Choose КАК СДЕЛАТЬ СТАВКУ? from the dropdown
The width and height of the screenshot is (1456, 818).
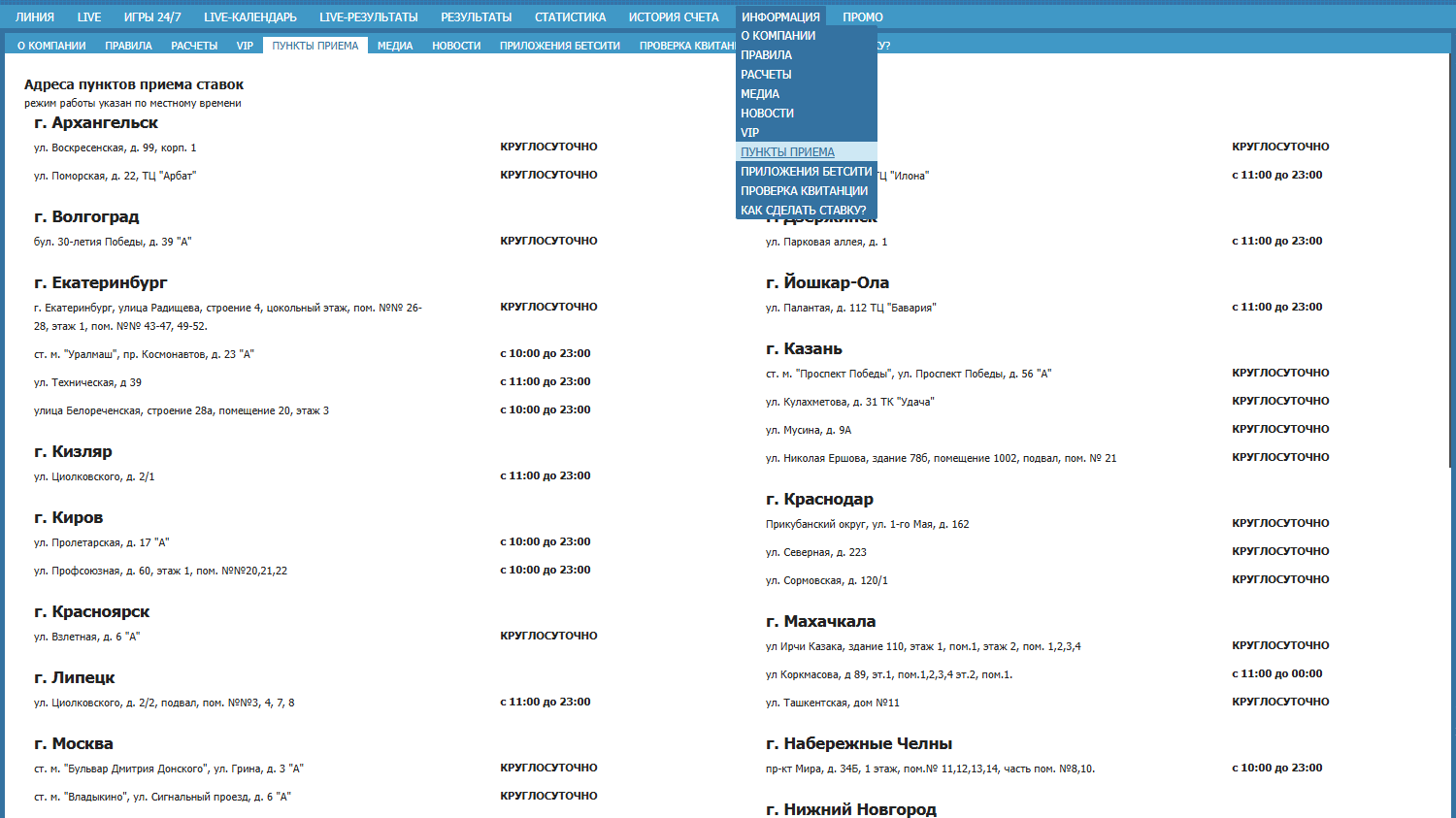click(803, 211)
